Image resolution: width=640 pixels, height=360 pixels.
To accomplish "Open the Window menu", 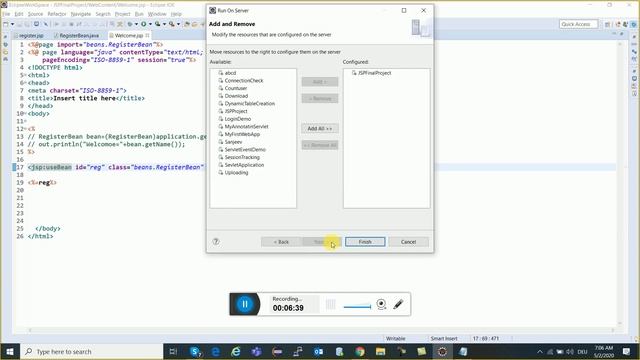I will [157, 14].
